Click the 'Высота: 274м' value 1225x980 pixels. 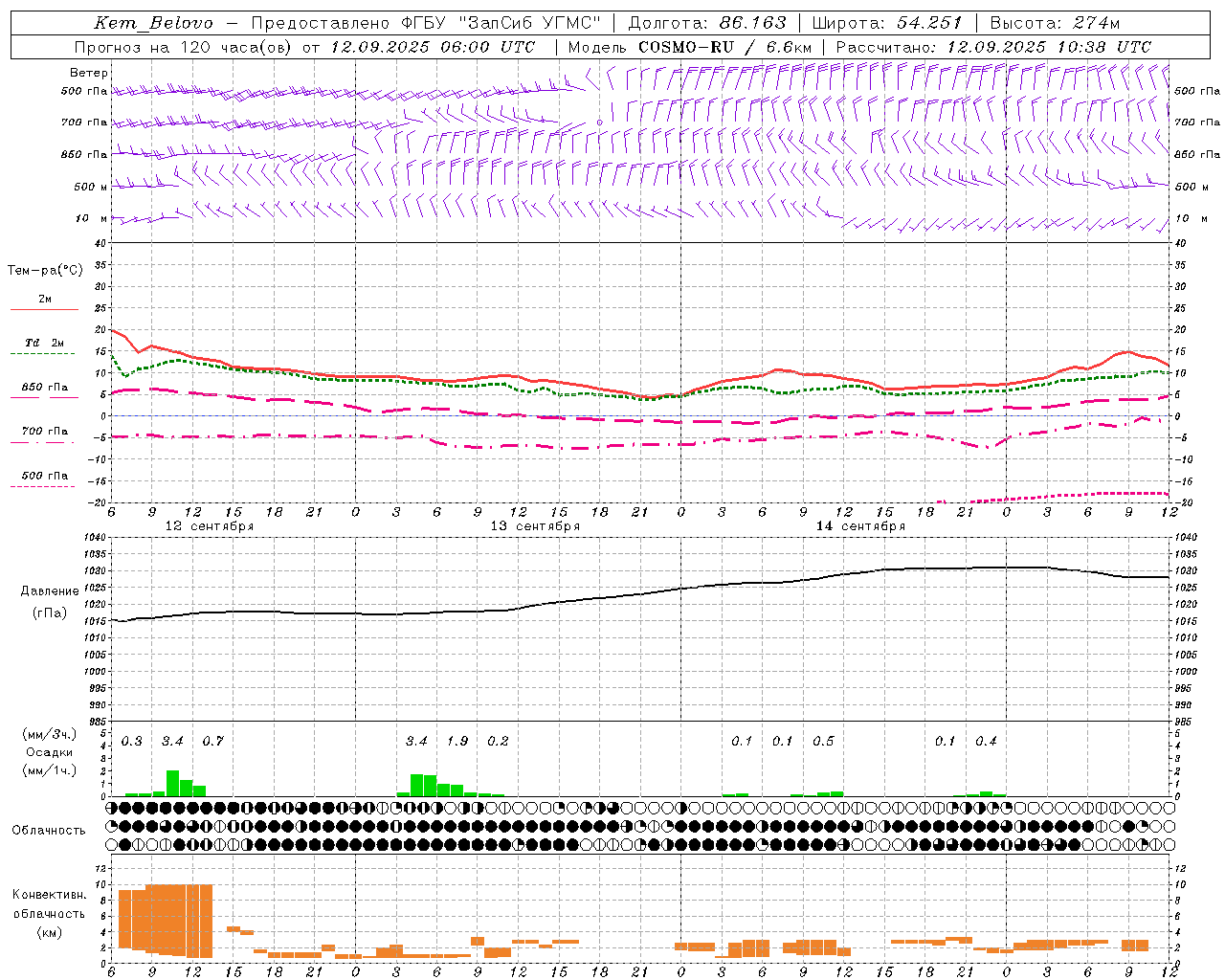coord(1055,23)
